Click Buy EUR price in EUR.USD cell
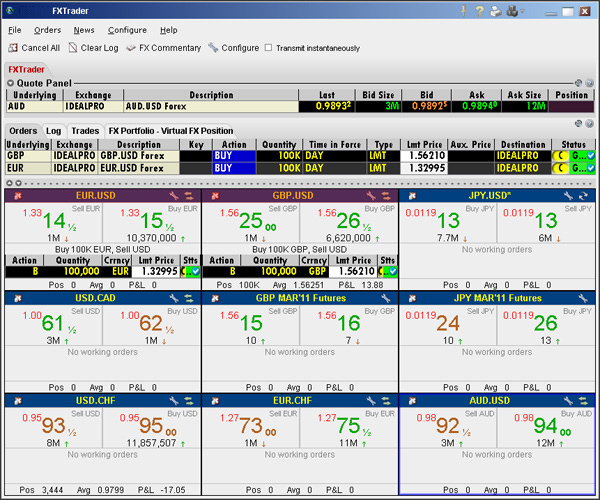The width and height of the screenshot is (600, 500). pos(152,223)
